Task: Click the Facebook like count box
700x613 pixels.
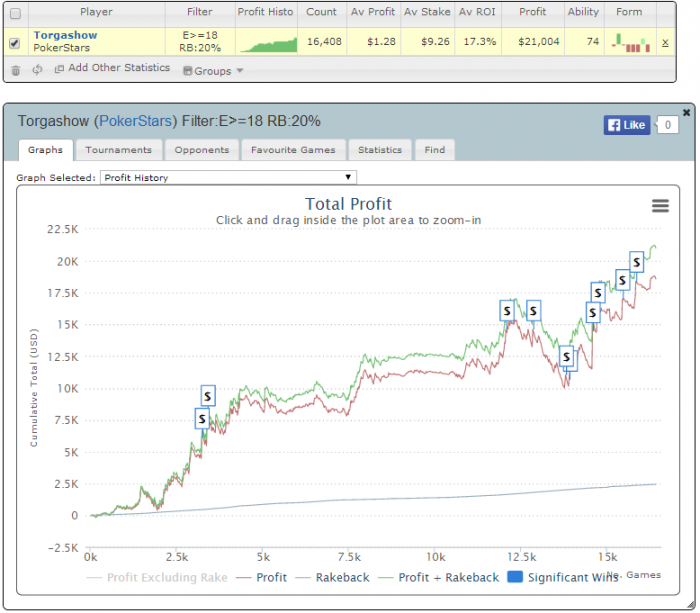Action: pyautogui.click(x=667, y=125)
